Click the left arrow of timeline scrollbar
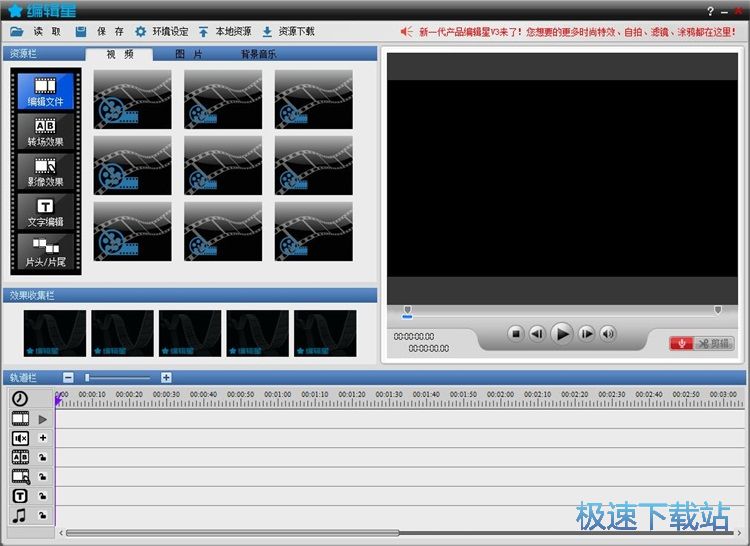Screen dimensions: 750x546 (x=61, y=533)
